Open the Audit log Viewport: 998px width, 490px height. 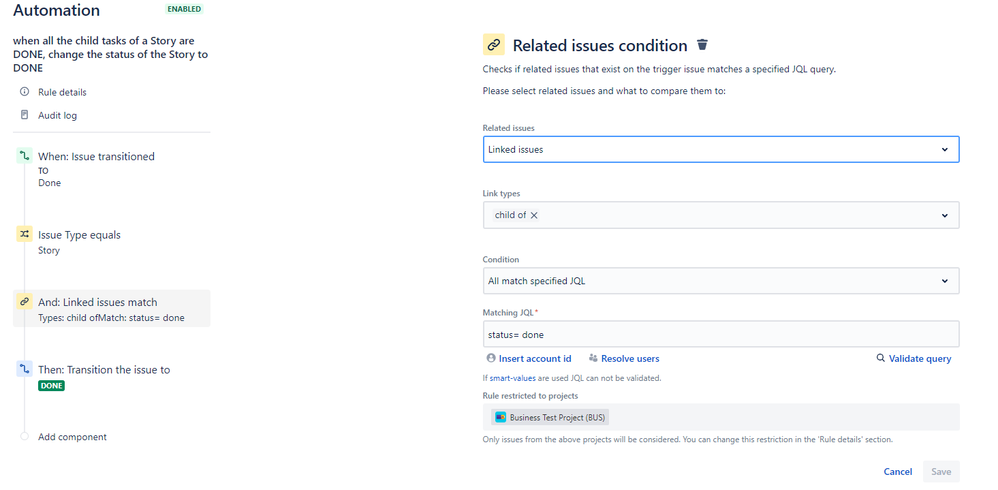point(57,115)
